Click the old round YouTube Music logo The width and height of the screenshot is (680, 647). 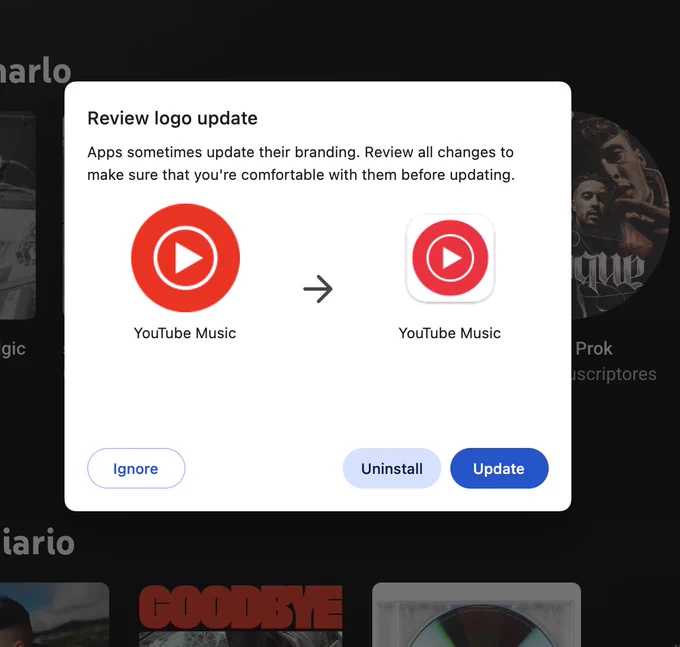pyautogui.click(x=185, y=258)
